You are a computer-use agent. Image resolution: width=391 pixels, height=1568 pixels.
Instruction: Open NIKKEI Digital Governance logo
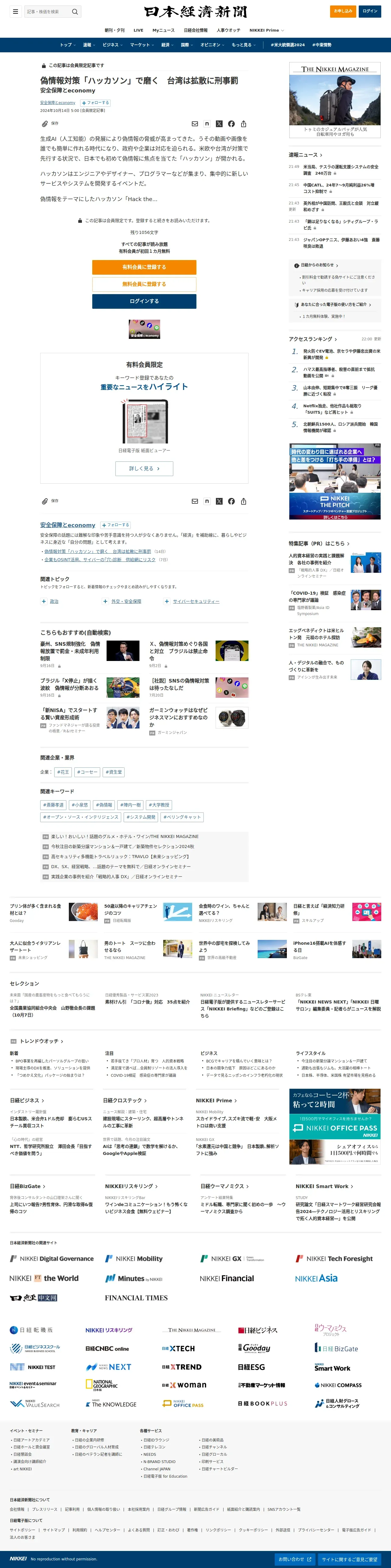tap(52, 1258)
